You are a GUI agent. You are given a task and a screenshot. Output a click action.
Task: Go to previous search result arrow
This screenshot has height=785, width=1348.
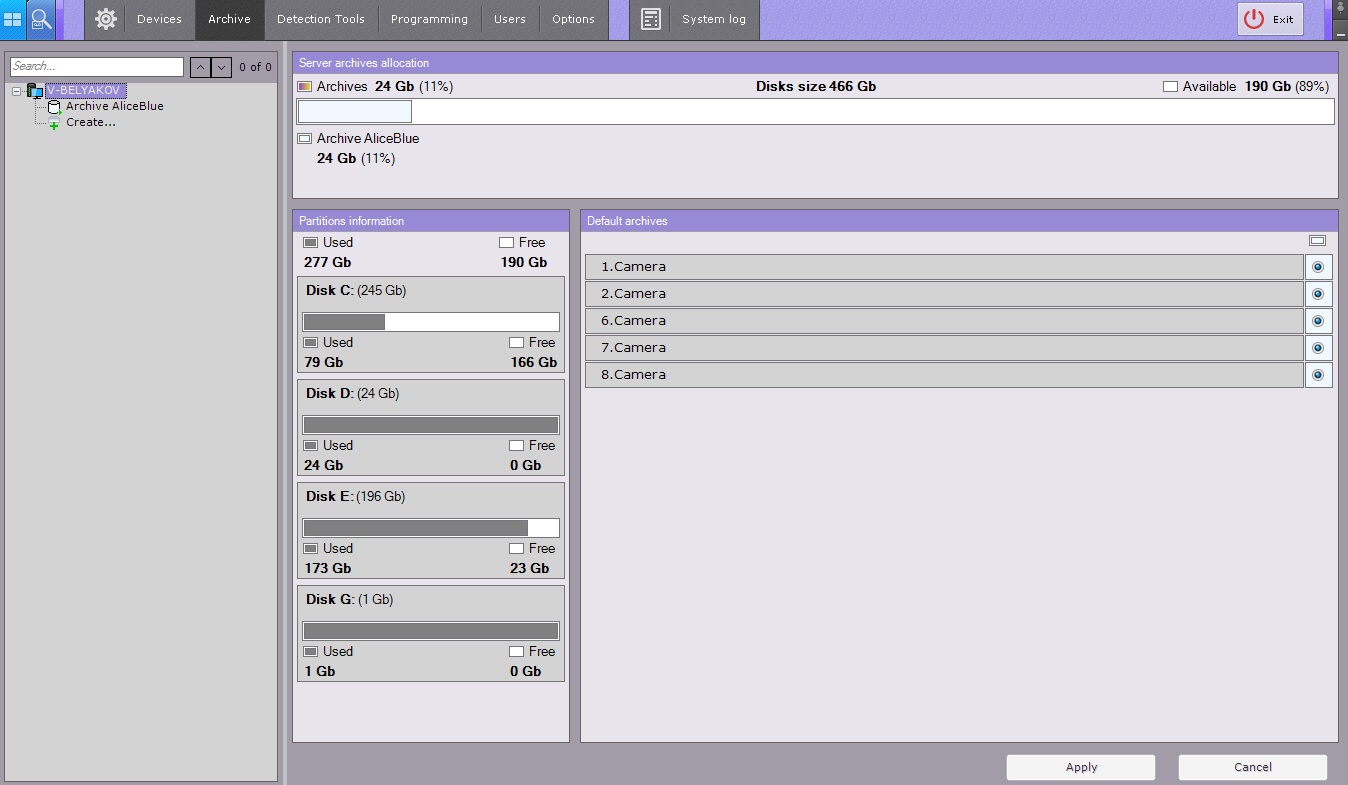(x=200, y=67)
